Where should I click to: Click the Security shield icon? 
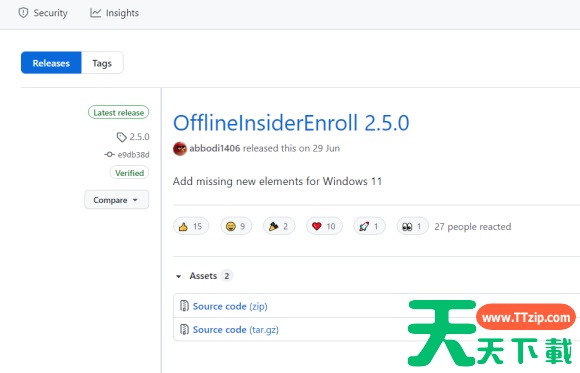tap(23, 13)
